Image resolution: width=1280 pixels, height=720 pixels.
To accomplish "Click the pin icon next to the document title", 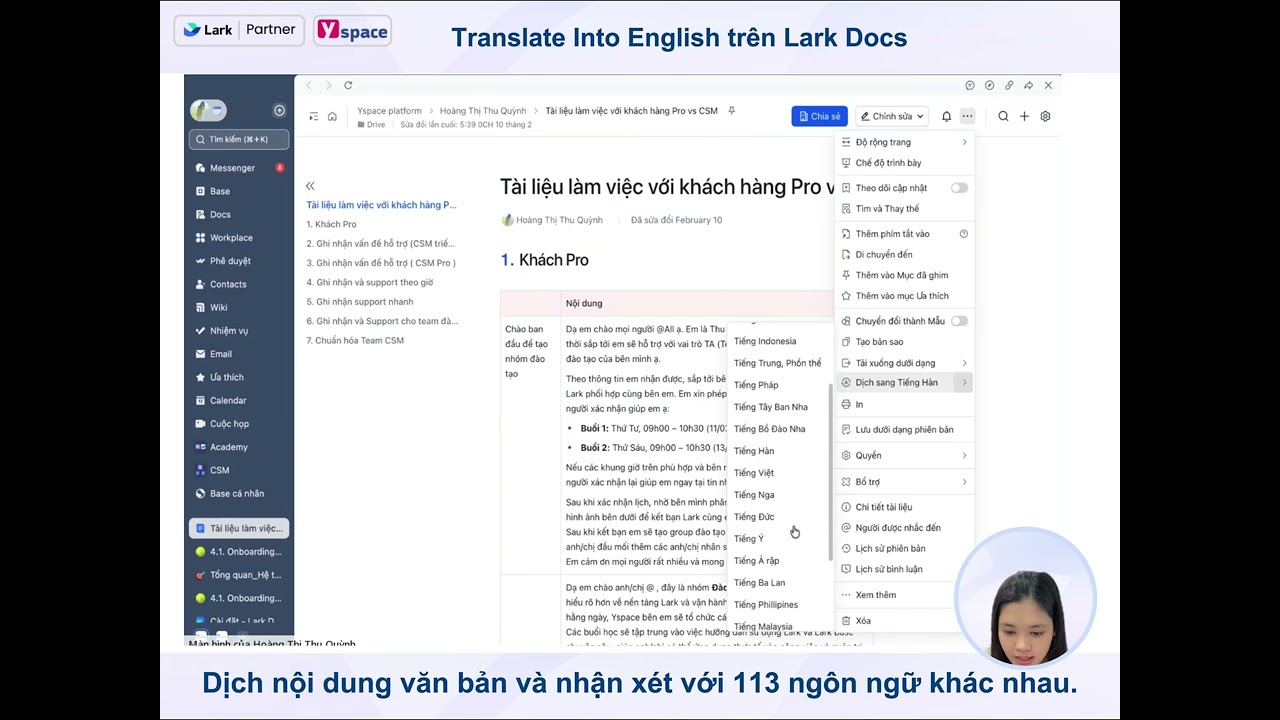I will click(732, 111).
